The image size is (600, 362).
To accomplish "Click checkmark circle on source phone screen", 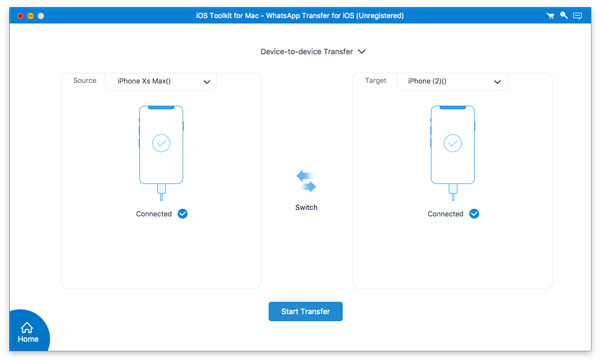I will pyautogui.click(x=161, y=143).
